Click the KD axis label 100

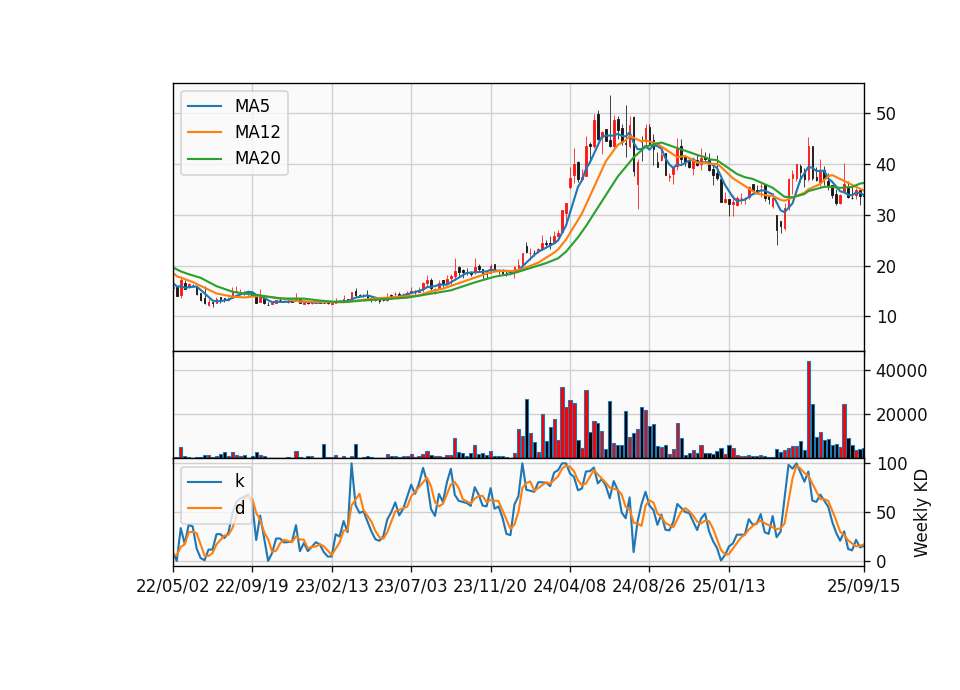(x=891, y=464)
